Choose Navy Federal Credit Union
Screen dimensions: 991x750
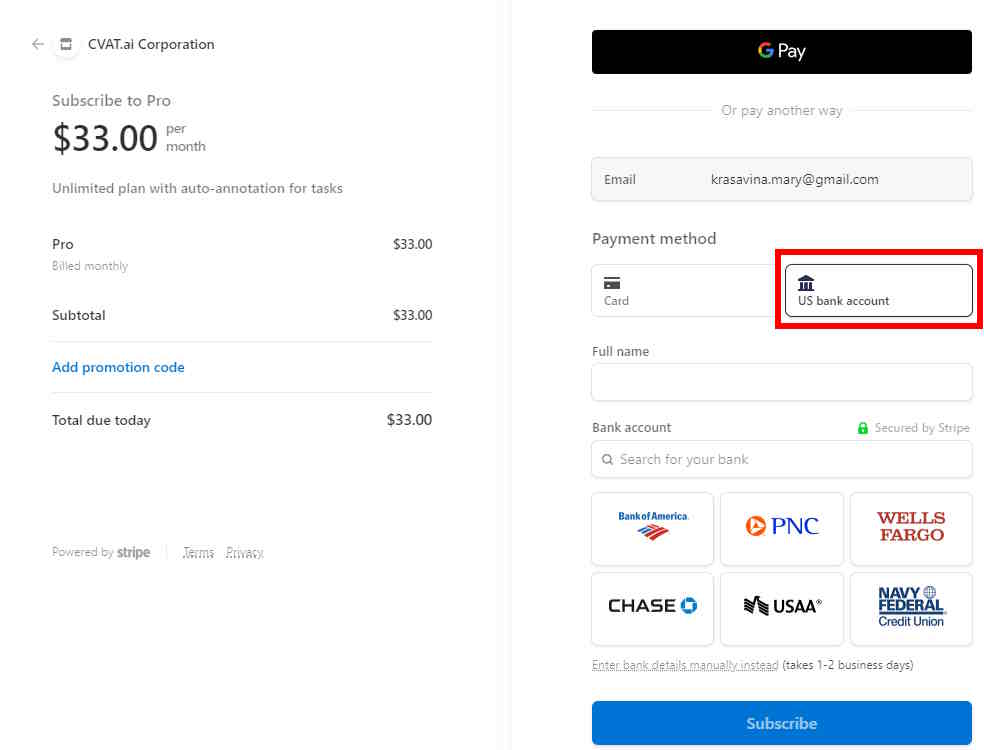[911, 608]
